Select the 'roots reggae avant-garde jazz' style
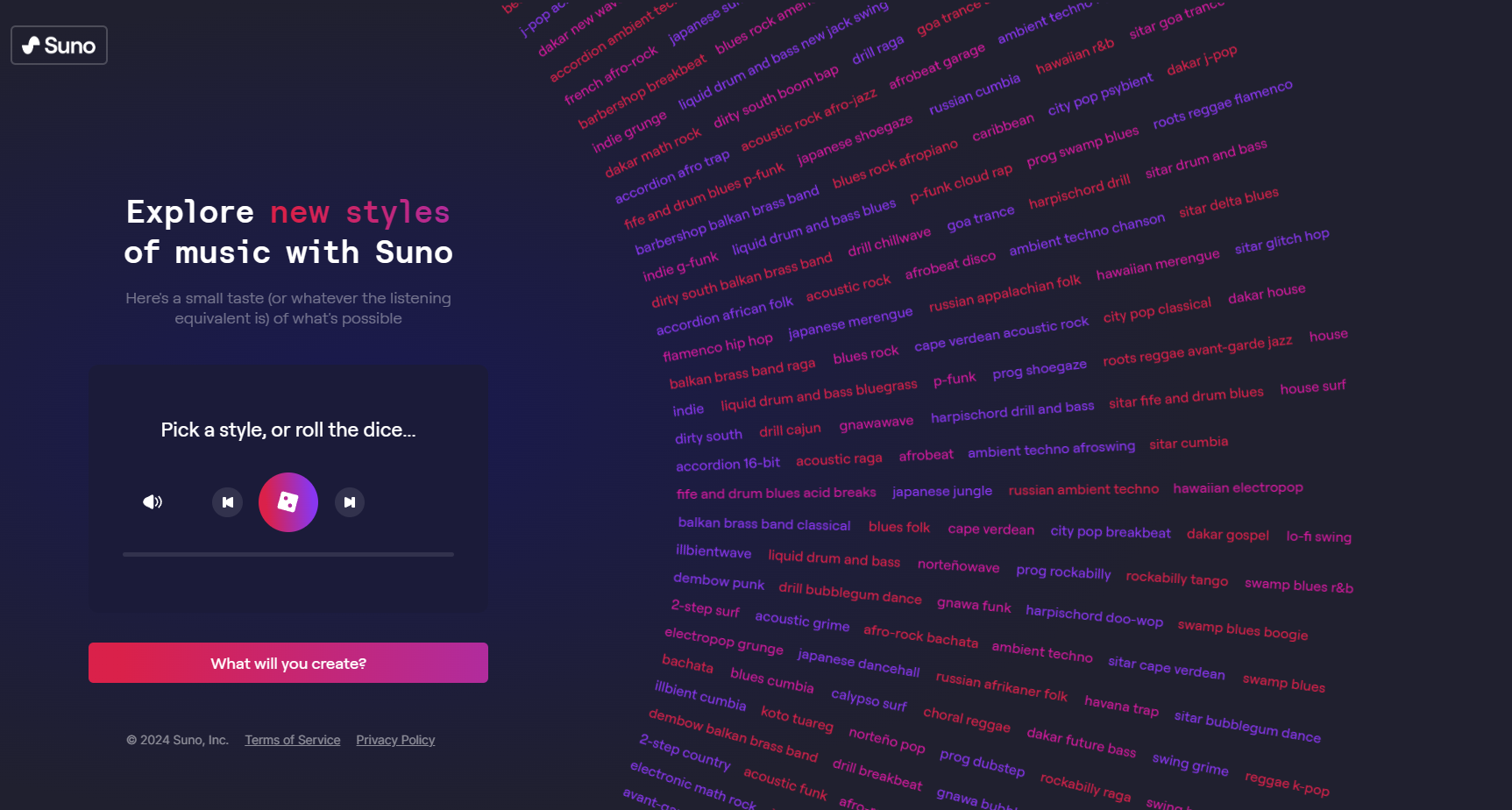This screenshot has width=1512, height=810. coord(1197,351)
